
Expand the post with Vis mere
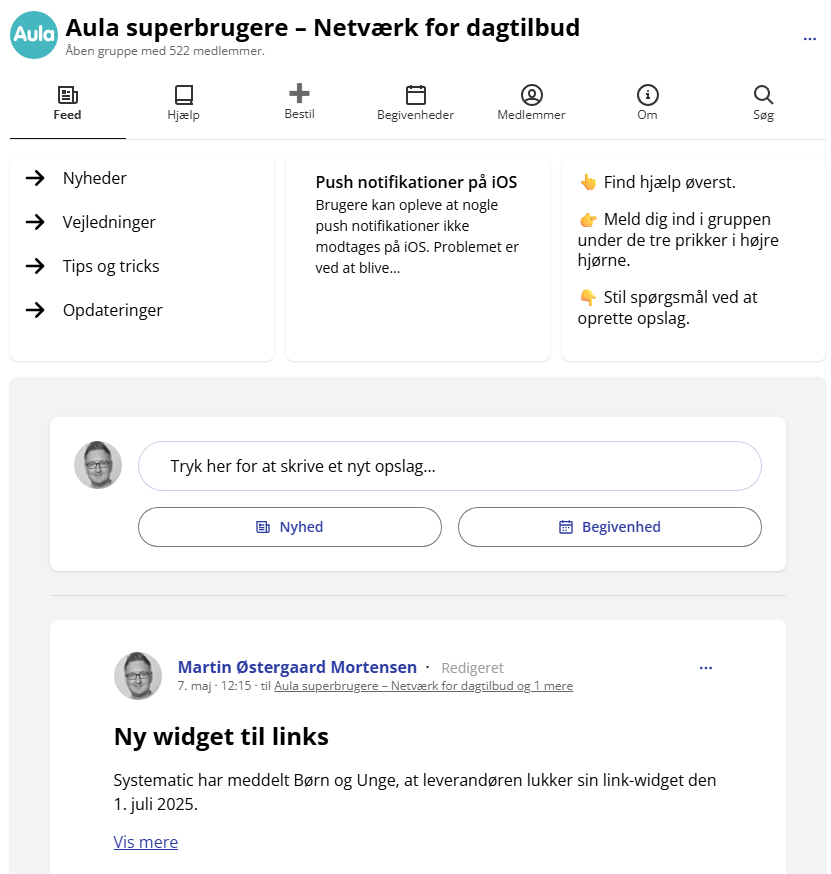[146, 842]
